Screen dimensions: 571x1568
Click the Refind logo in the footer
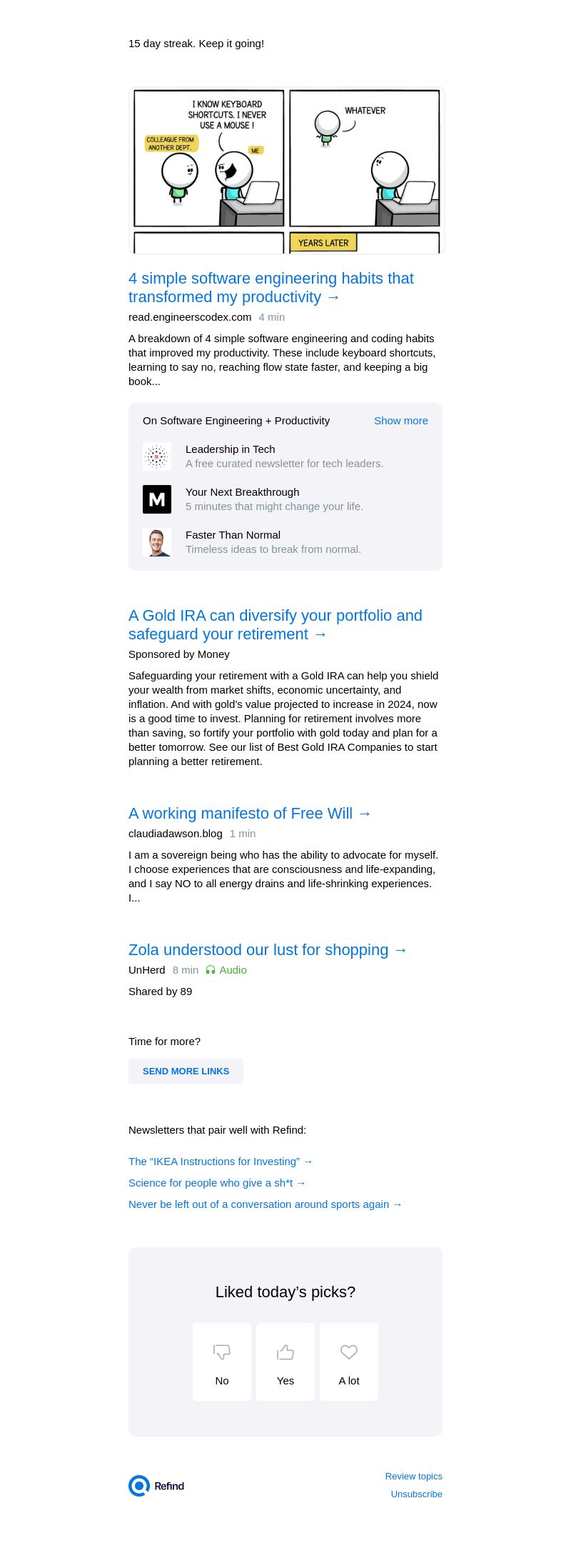click(157, 1486)
